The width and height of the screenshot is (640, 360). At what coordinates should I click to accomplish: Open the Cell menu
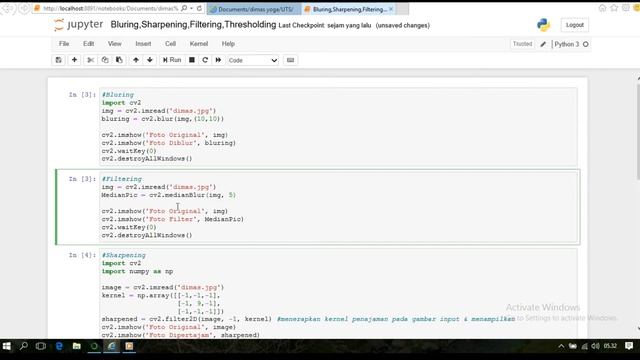[171, 44]
